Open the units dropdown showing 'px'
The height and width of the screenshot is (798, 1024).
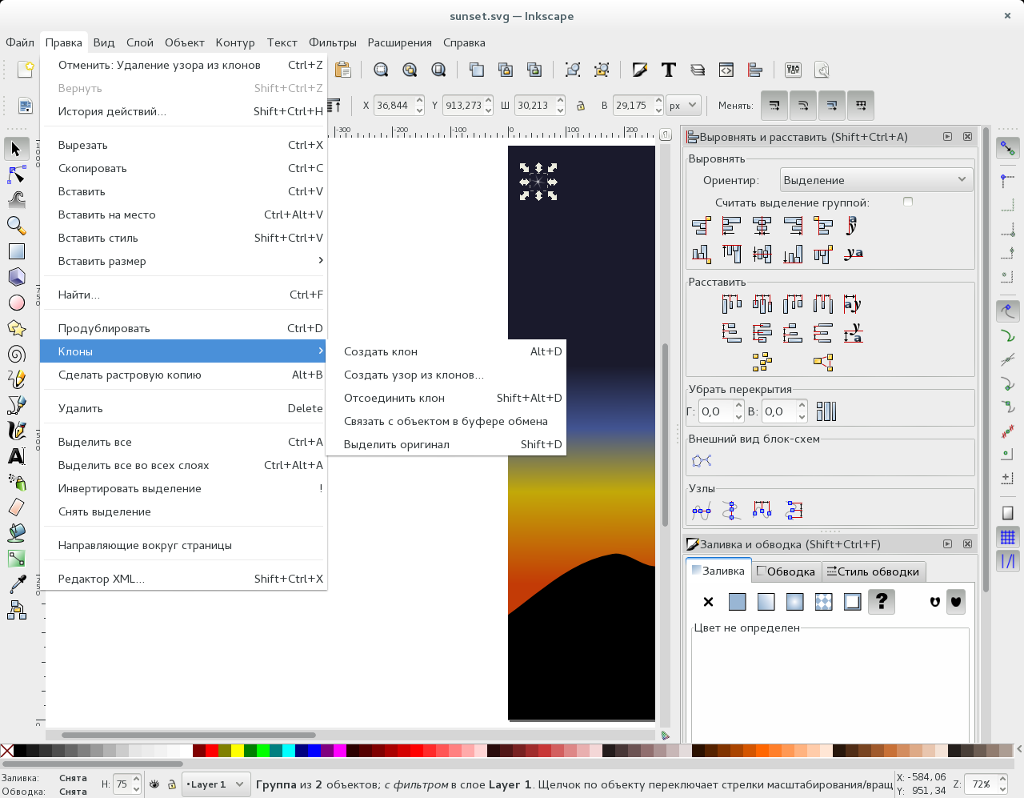tap(684, 104)
